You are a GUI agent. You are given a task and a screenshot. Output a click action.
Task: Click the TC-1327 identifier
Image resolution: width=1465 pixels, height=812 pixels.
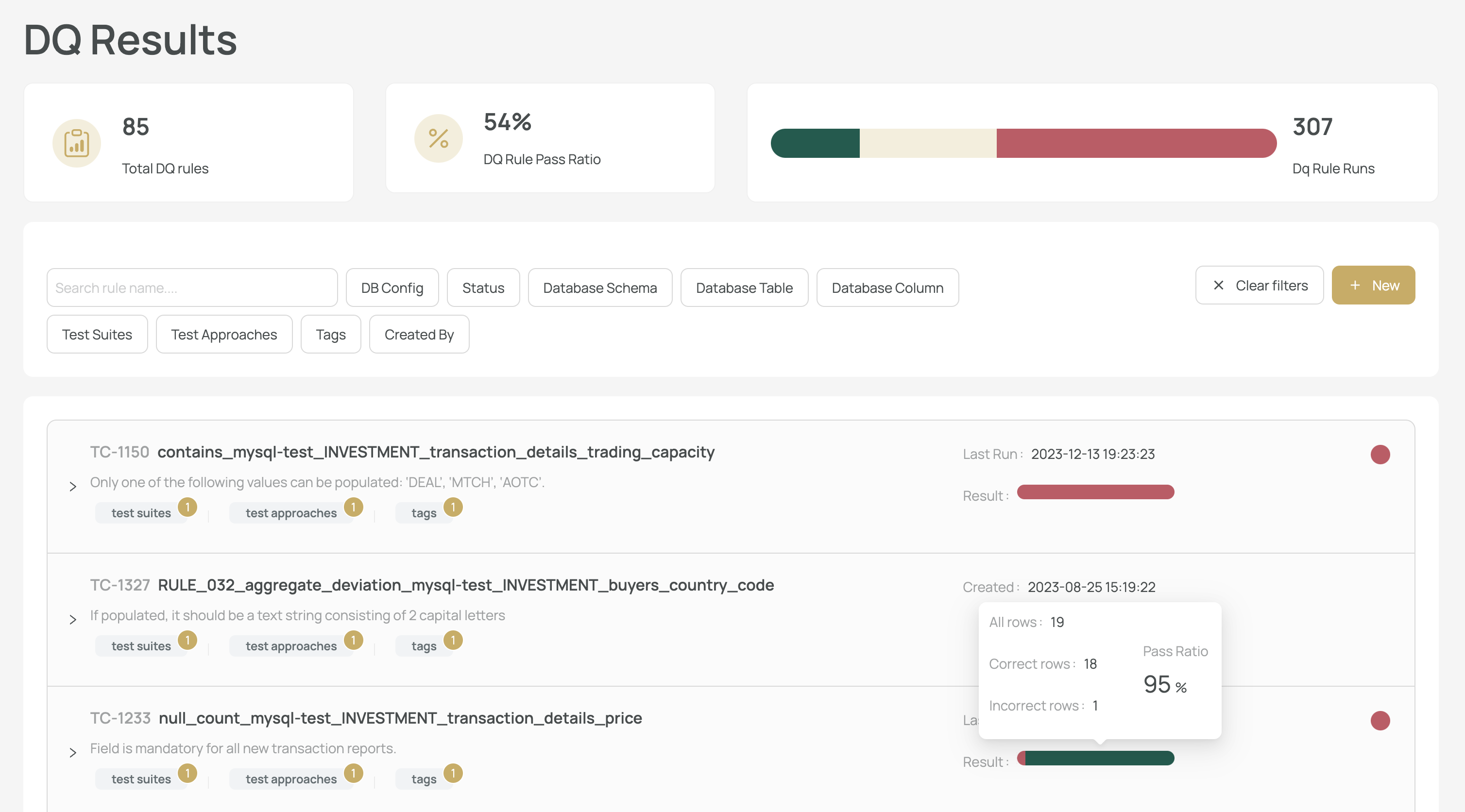(120, 585)
